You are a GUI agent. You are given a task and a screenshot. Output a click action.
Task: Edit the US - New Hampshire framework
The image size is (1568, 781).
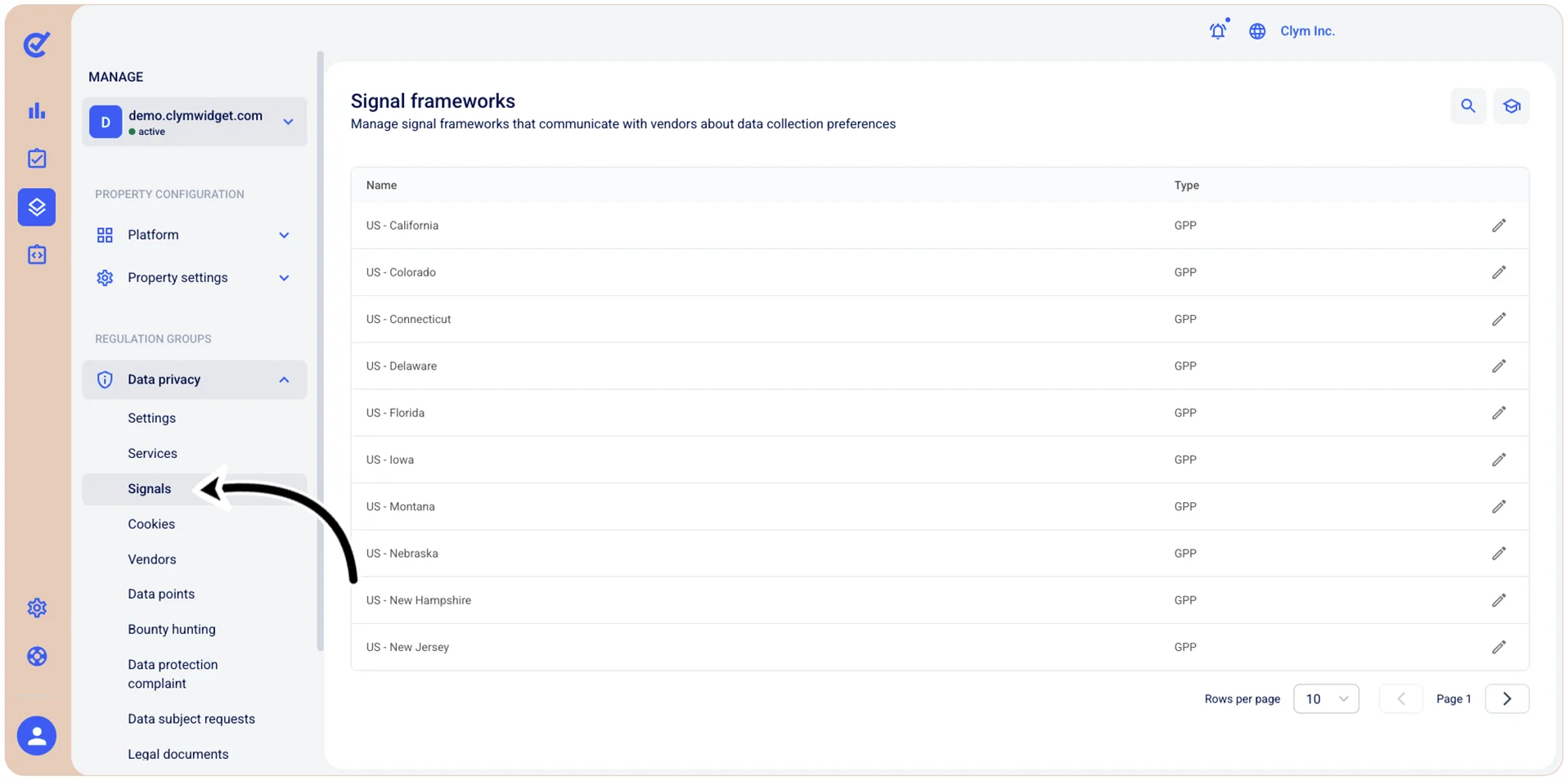coord(1498,600)
